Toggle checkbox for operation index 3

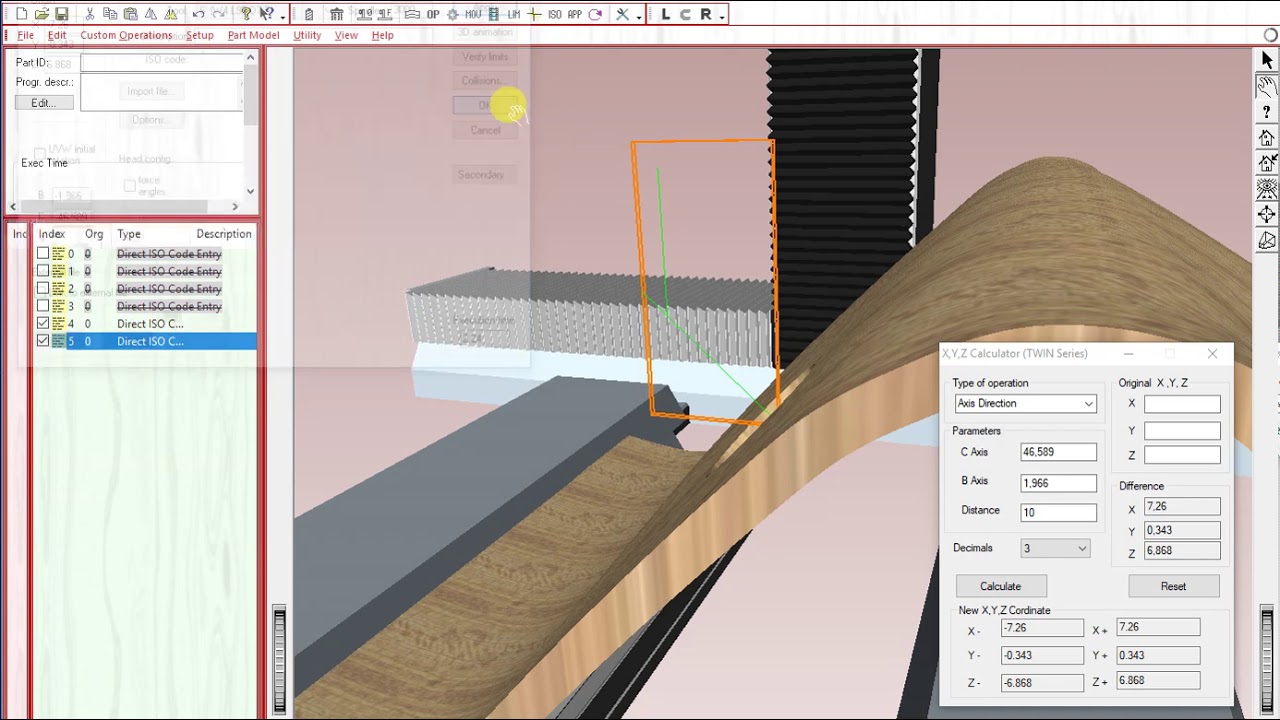point(43,306)
